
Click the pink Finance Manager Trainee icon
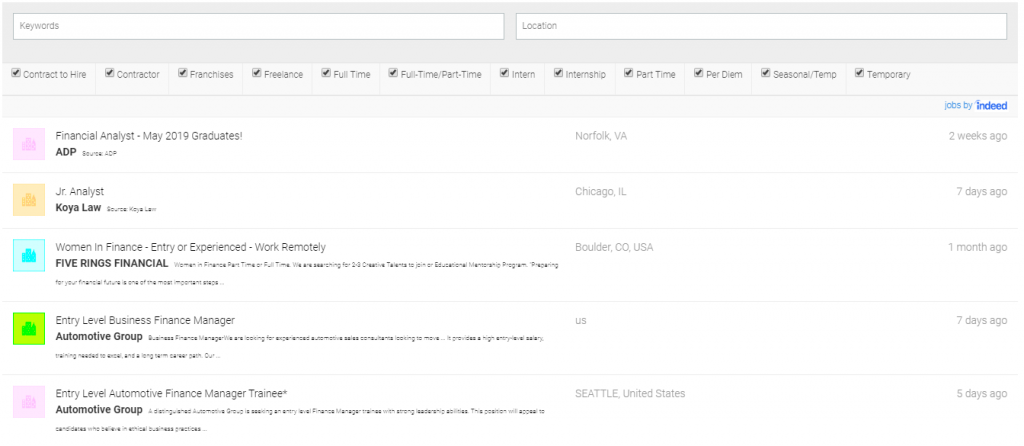point(29,402)
